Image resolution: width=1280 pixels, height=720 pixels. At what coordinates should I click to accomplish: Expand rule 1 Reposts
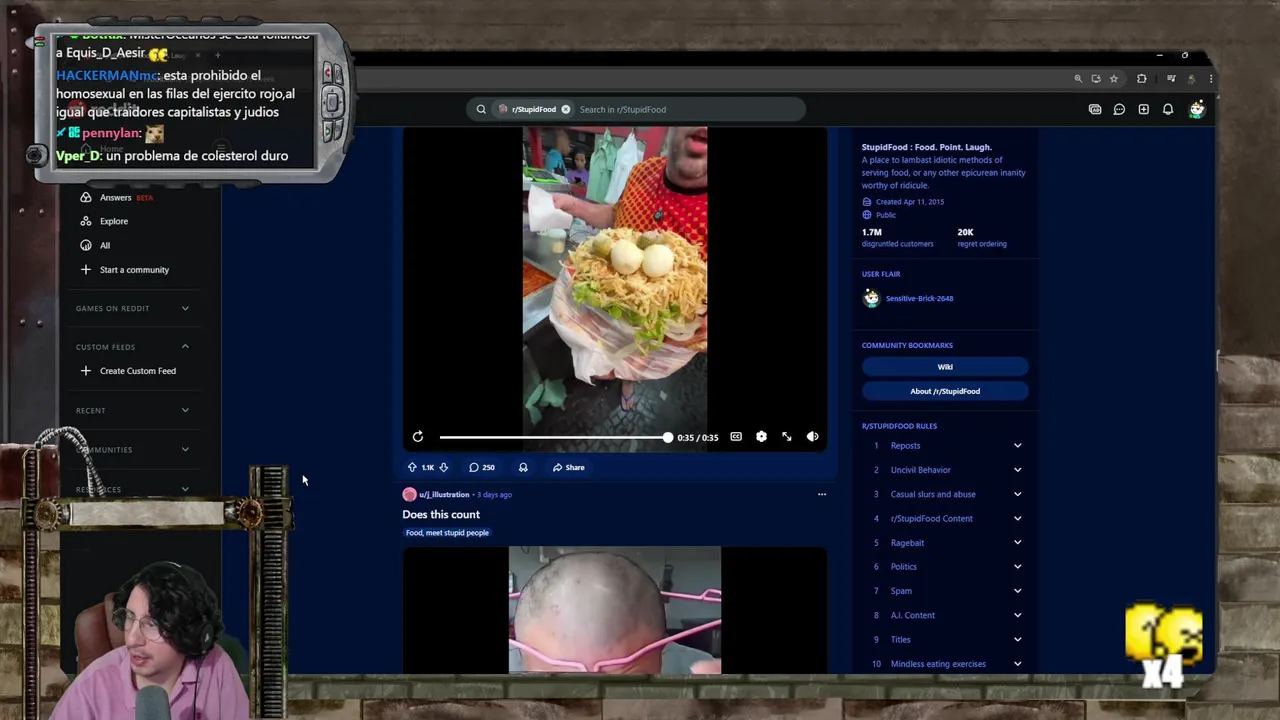pos(945,446)
